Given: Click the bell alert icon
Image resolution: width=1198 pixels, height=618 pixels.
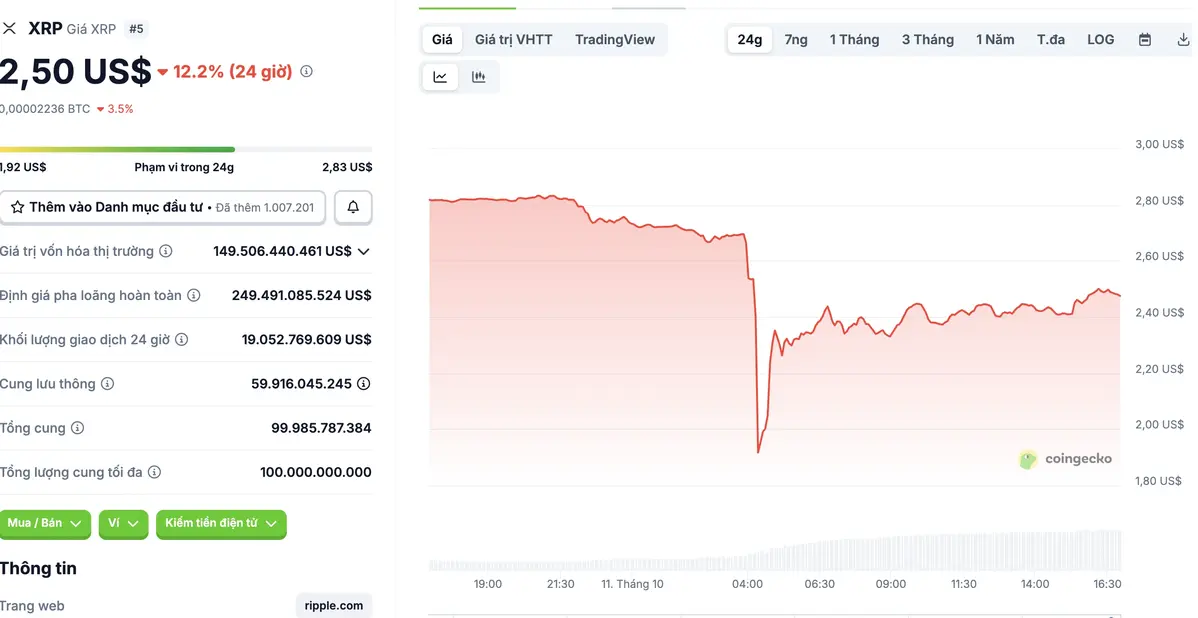Looking at the screenshot, I should pyautogui.click(x=353, y=207).
